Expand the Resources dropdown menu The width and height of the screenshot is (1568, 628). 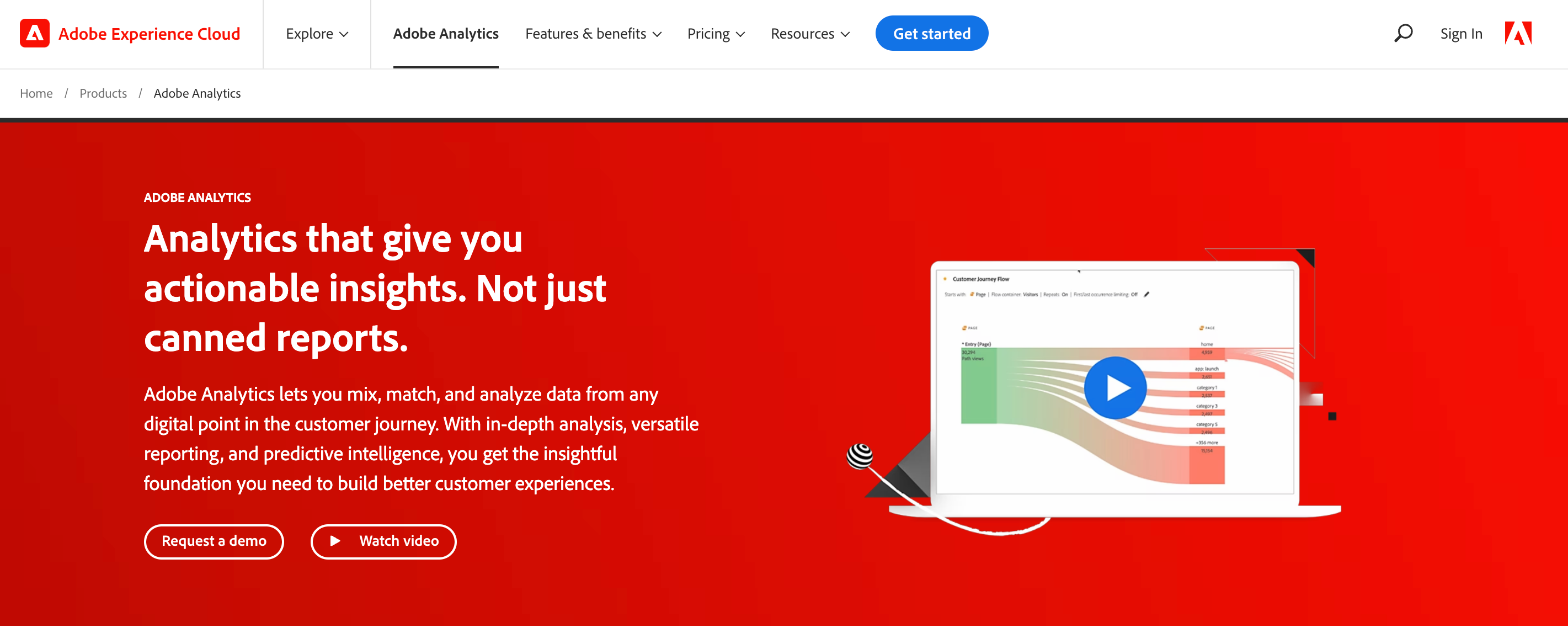[809, 33]
